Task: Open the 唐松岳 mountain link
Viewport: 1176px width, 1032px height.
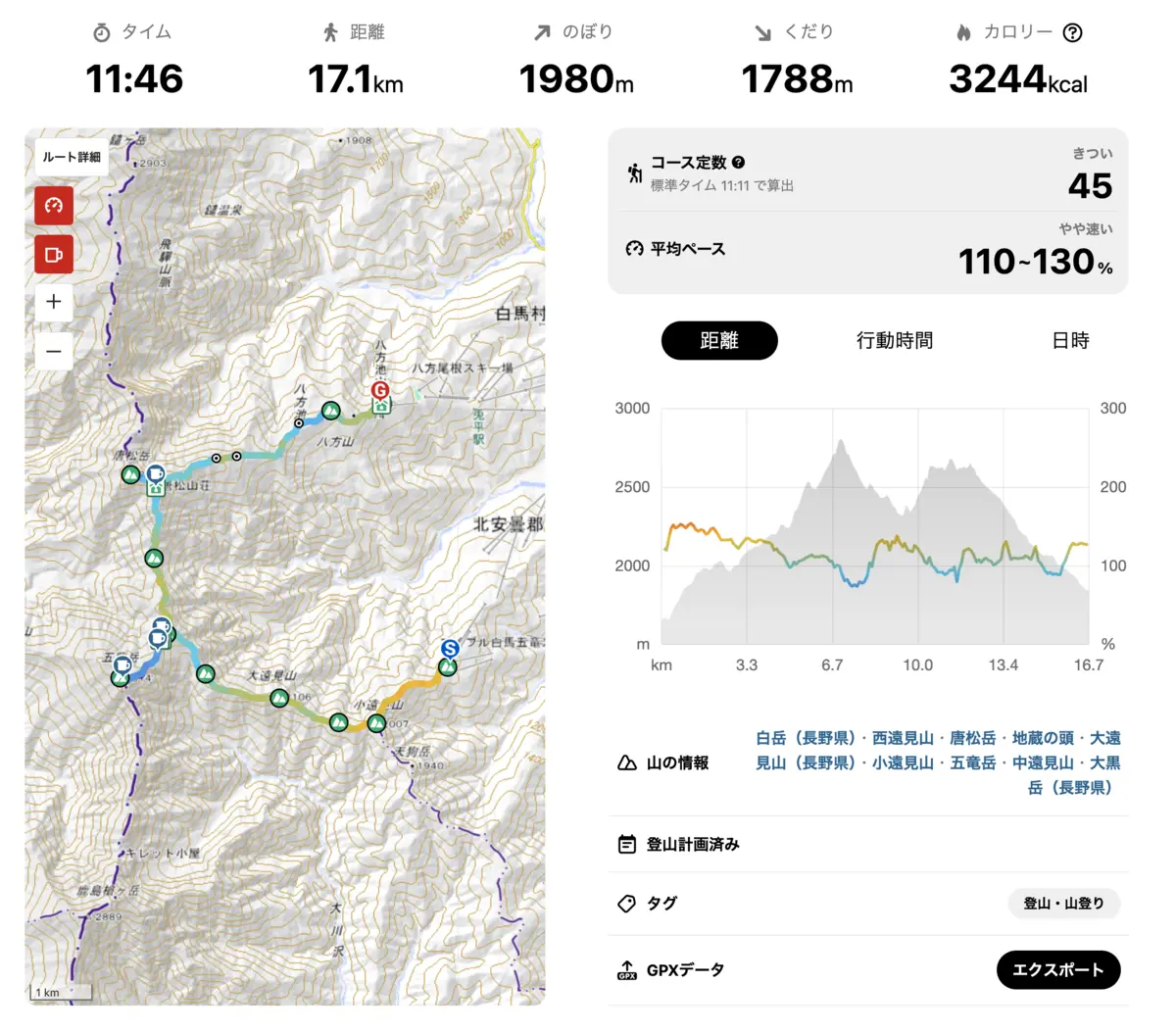Action: (x=972, y=738)
